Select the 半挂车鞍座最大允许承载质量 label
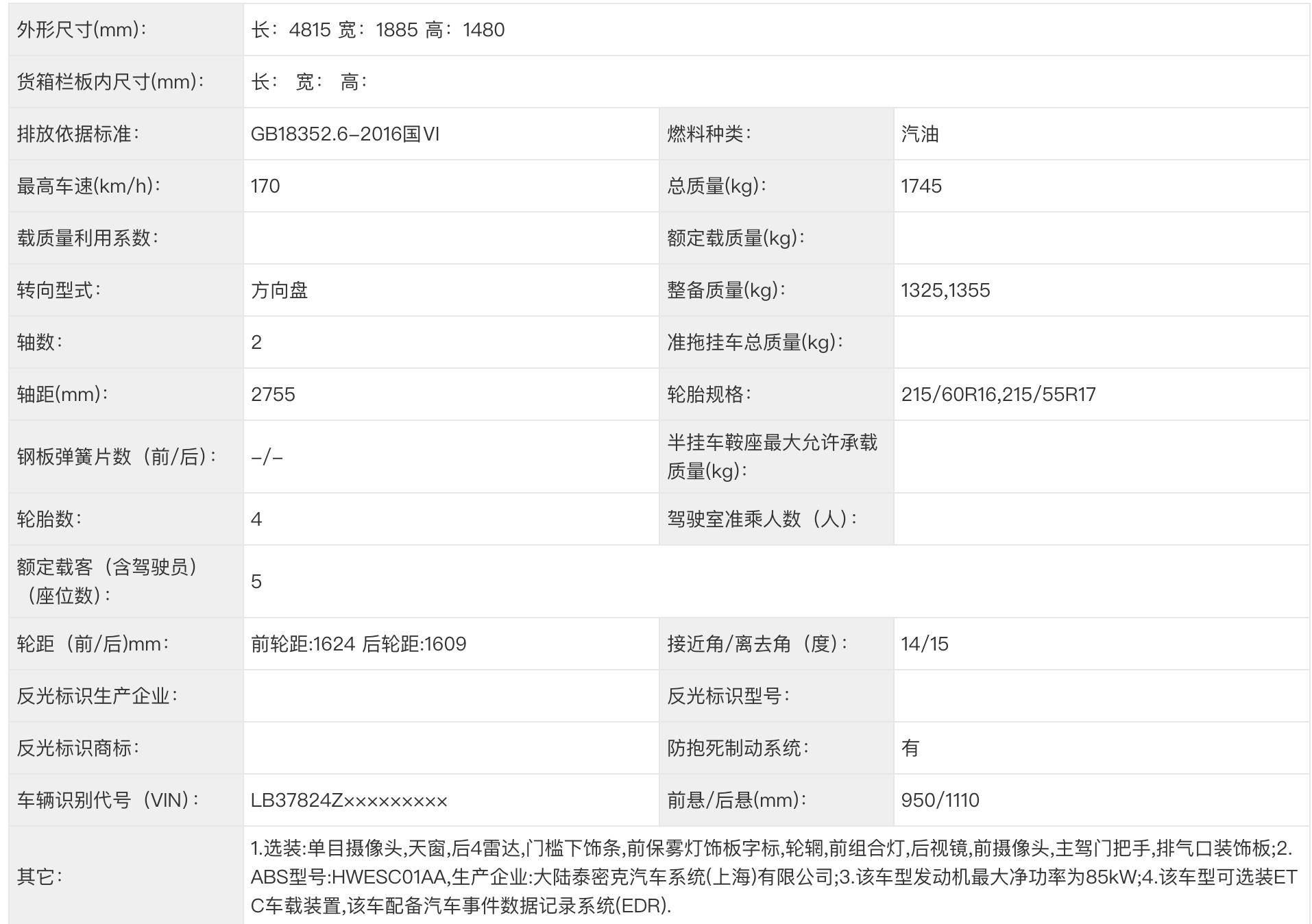1312x924 pixels. tap(772, 457)
